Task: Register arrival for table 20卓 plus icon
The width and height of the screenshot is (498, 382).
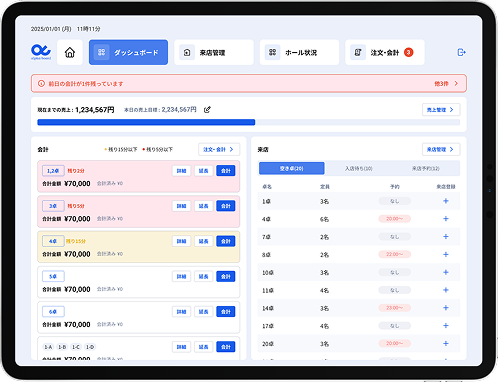Action: pos(446,344)
